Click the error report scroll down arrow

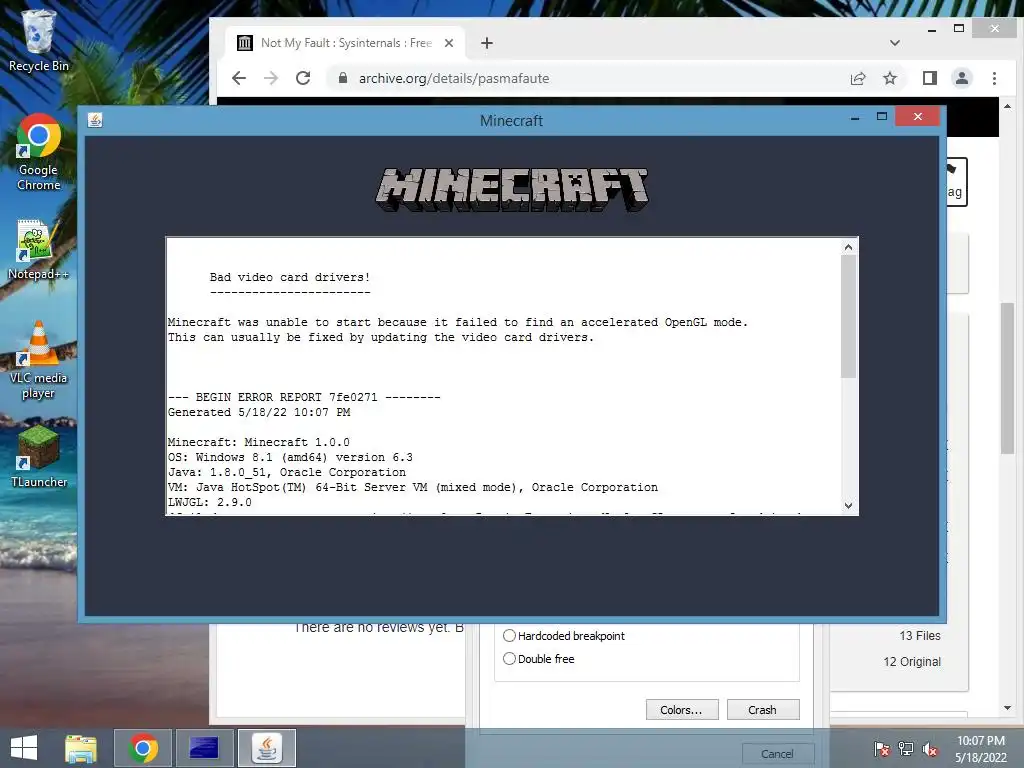(x=848, y=505)
